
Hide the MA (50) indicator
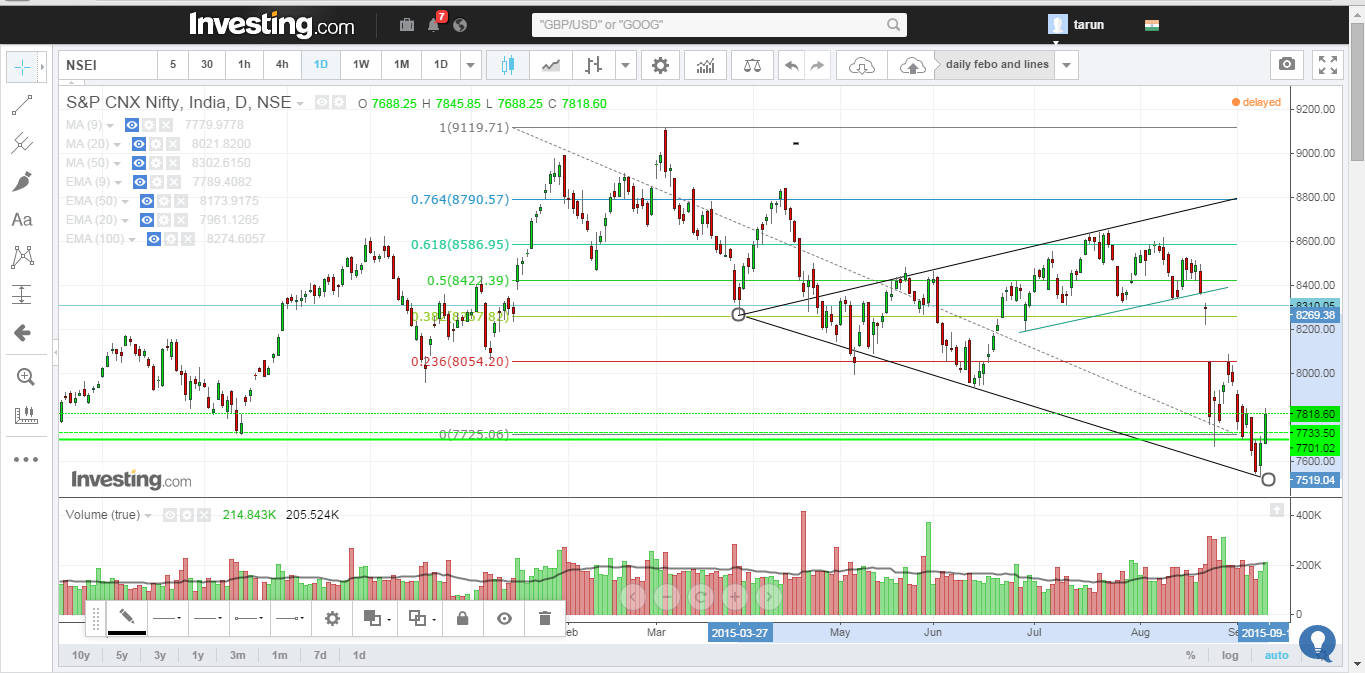pyautogui.click(x=139, y=163)
